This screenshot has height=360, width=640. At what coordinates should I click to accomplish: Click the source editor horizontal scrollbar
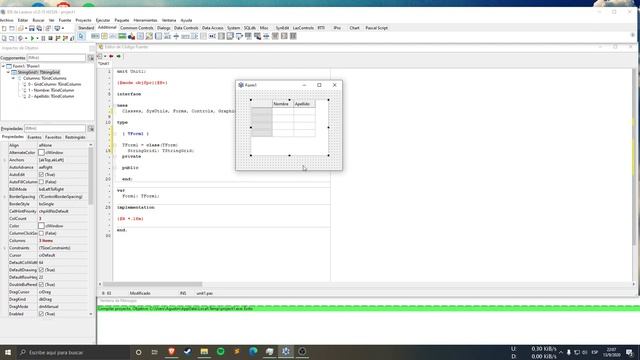[x=152, y=284]
